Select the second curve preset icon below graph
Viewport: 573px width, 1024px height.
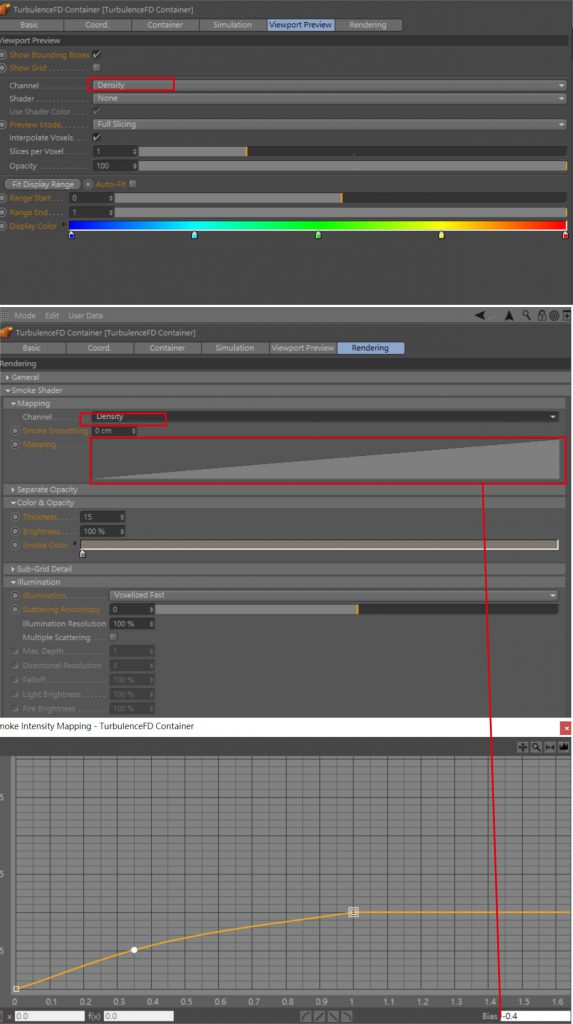point(318,1016)
